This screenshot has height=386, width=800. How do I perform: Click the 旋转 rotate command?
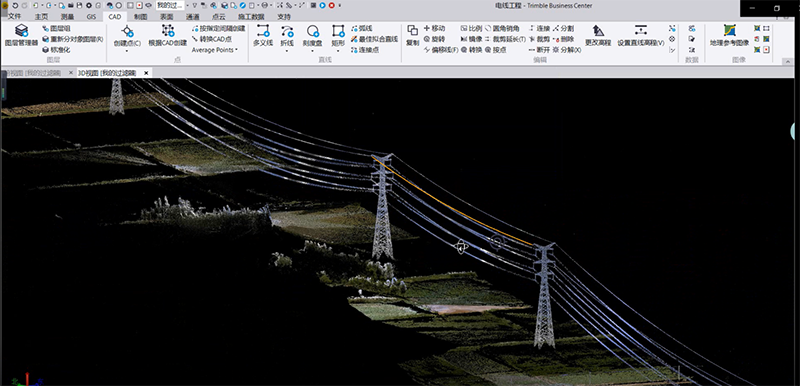tap(434, 39)
